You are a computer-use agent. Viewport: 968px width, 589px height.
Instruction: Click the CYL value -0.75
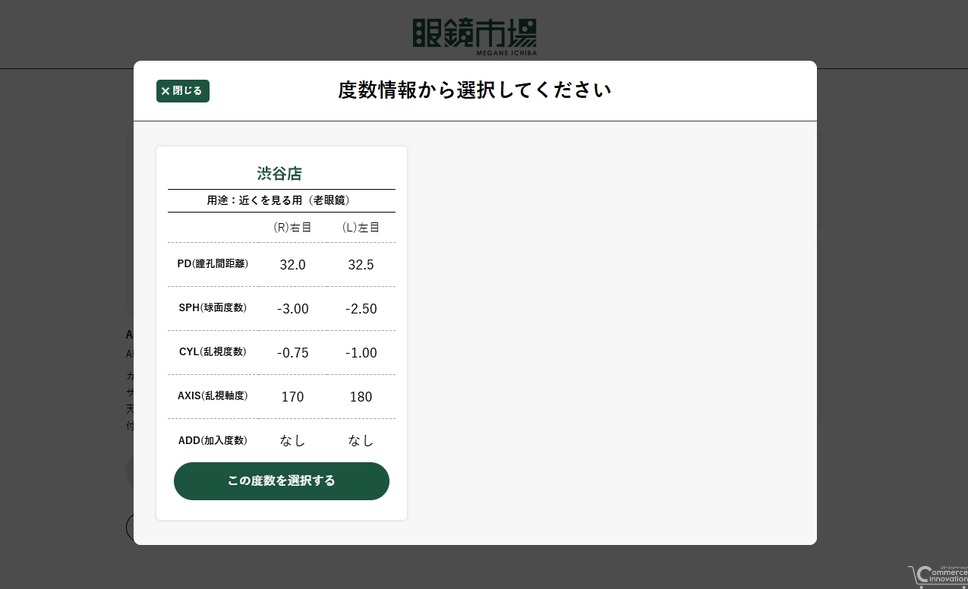tap(293, 353)
